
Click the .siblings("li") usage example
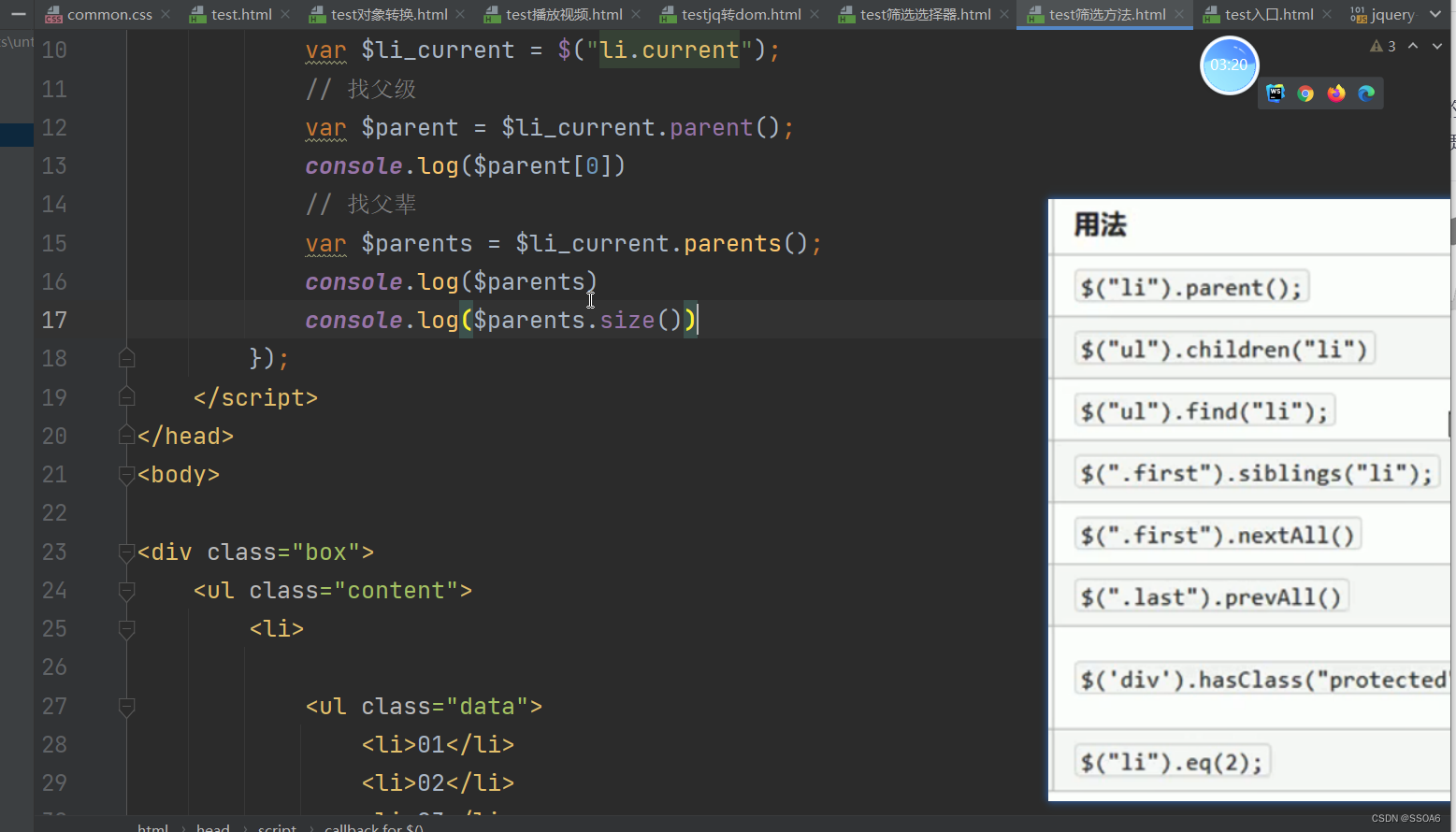[x=1257, y=473]
